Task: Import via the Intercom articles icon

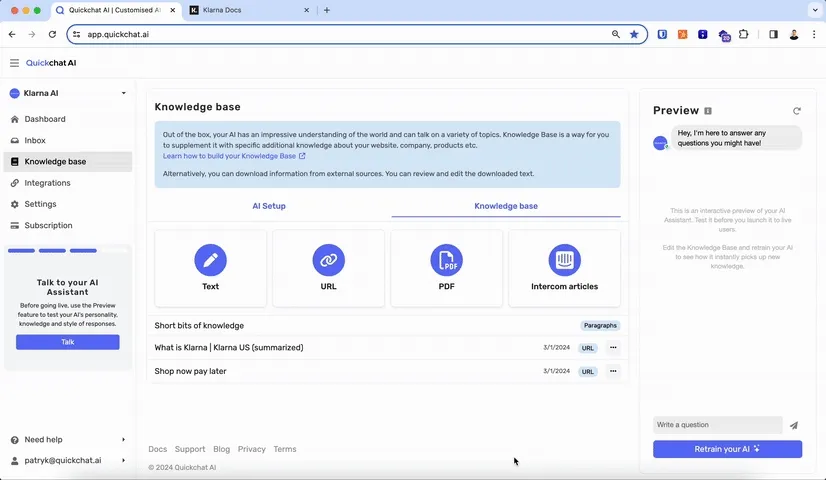Action: [564, 260]
